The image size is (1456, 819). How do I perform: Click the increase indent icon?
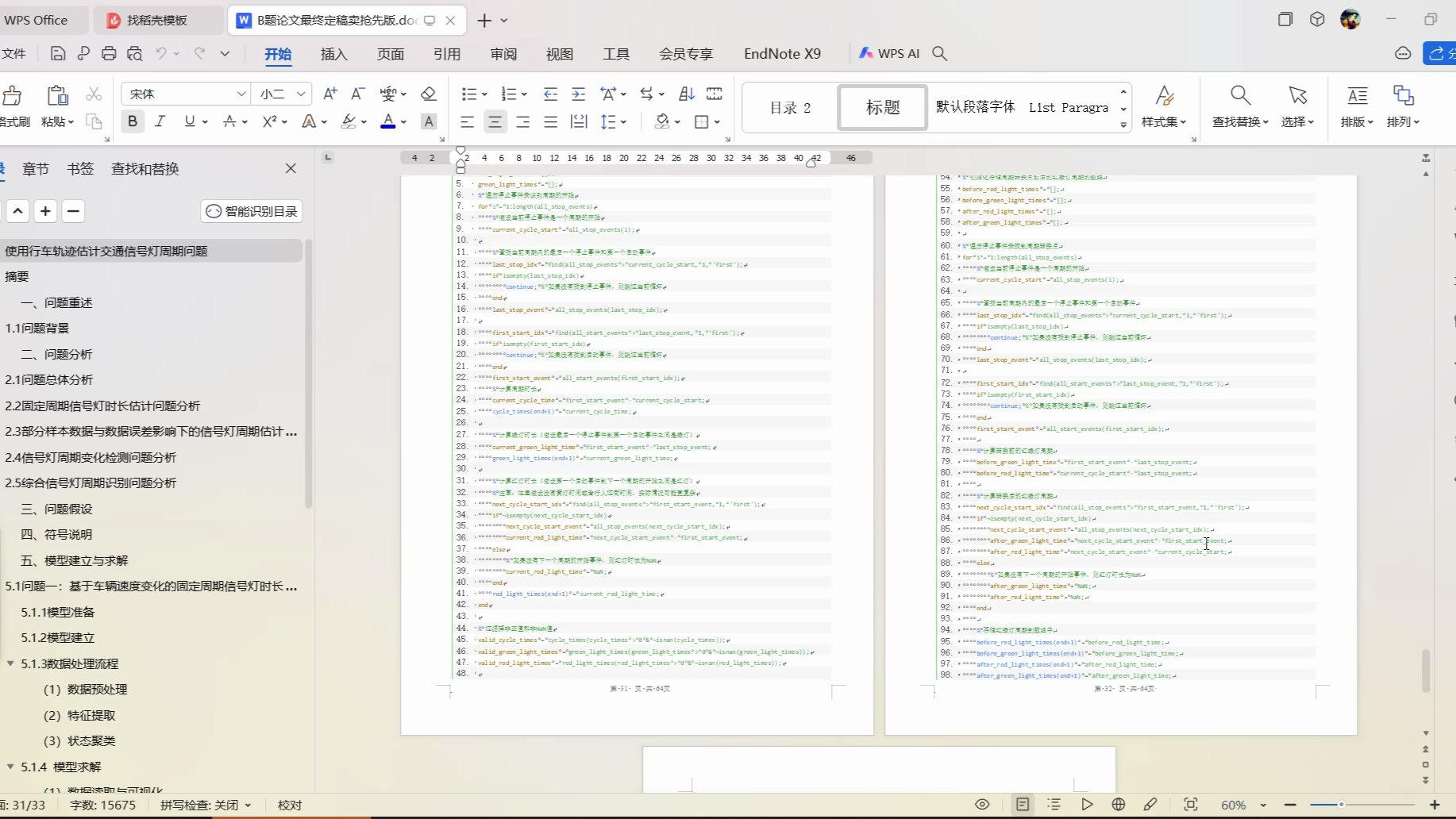point(579,94)
